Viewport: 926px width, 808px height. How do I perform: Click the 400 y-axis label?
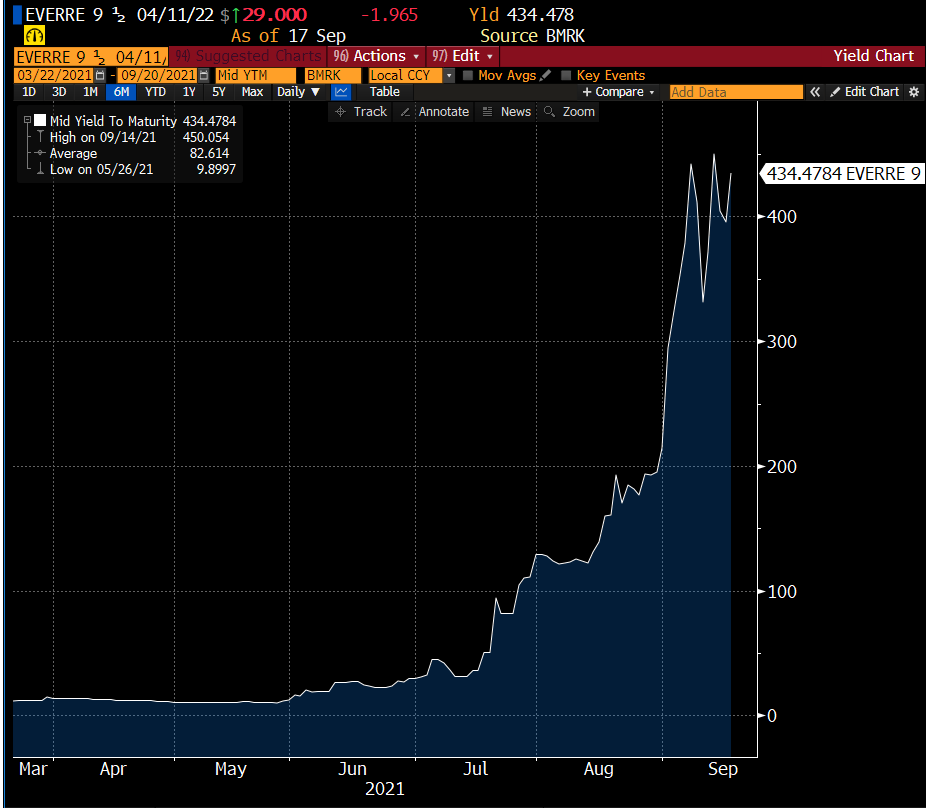coord(781,216)
